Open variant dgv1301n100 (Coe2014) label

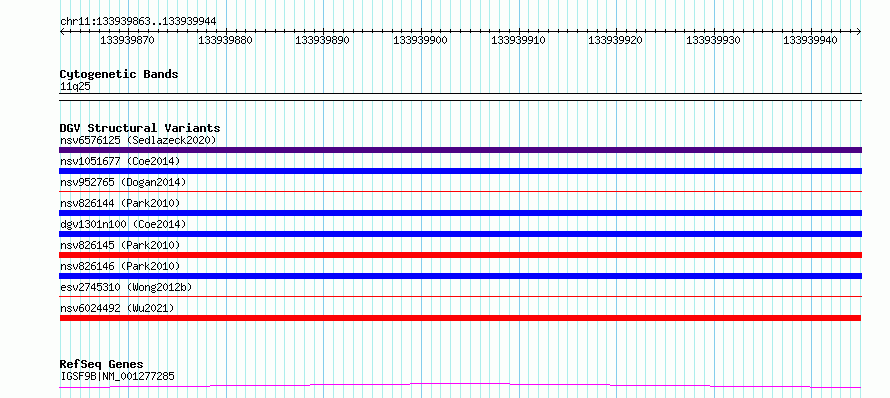pyautogui.click(x=123, y=224)
